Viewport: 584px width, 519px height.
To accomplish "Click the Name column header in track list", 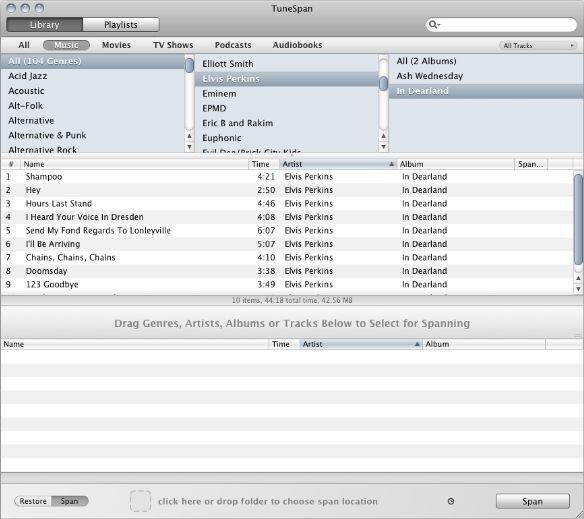I will 134,164.
